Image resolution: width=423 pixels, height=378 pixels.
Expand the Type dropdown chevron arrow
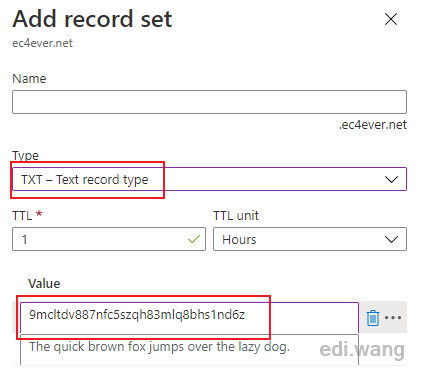point(391,179)
